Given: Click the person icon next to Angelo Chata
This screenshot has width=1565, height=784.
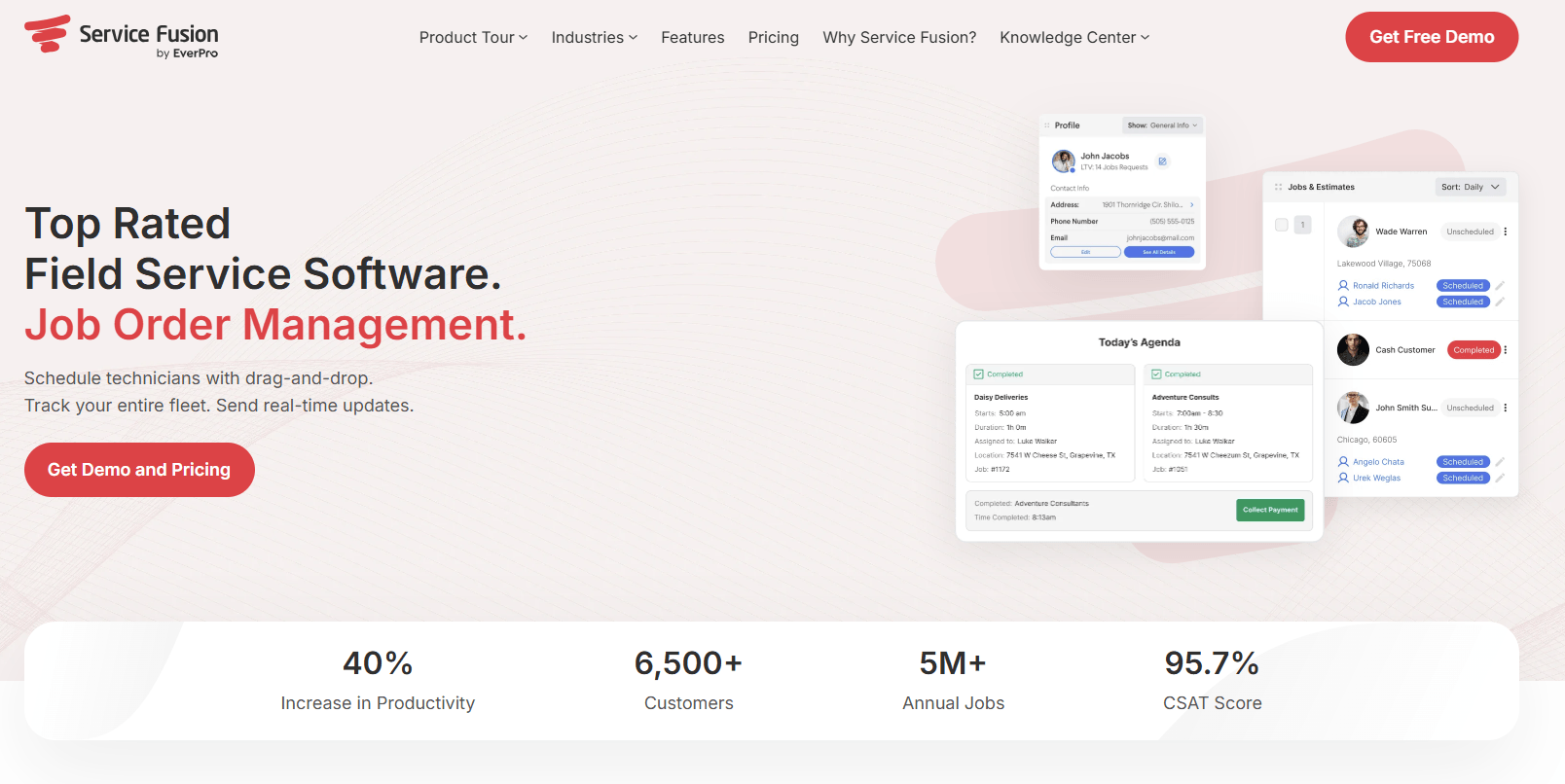Looking at the screenshot, I should click(x=1343, y=462).
